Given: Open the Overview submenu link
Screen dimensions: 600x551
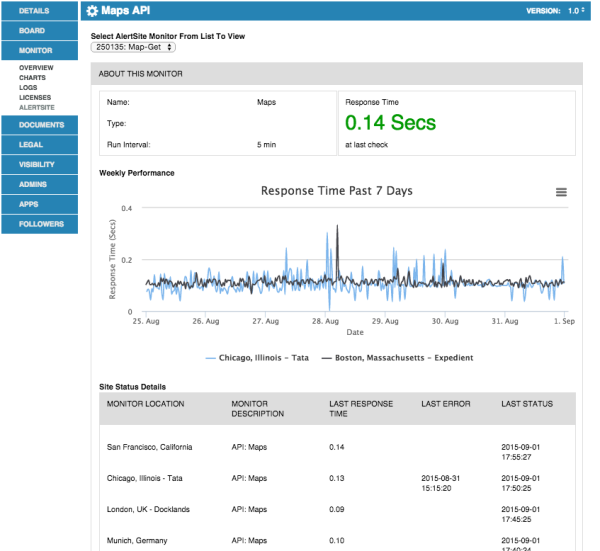Looking at the screenshot, I should pyautogui.click(x=36, y=68).
